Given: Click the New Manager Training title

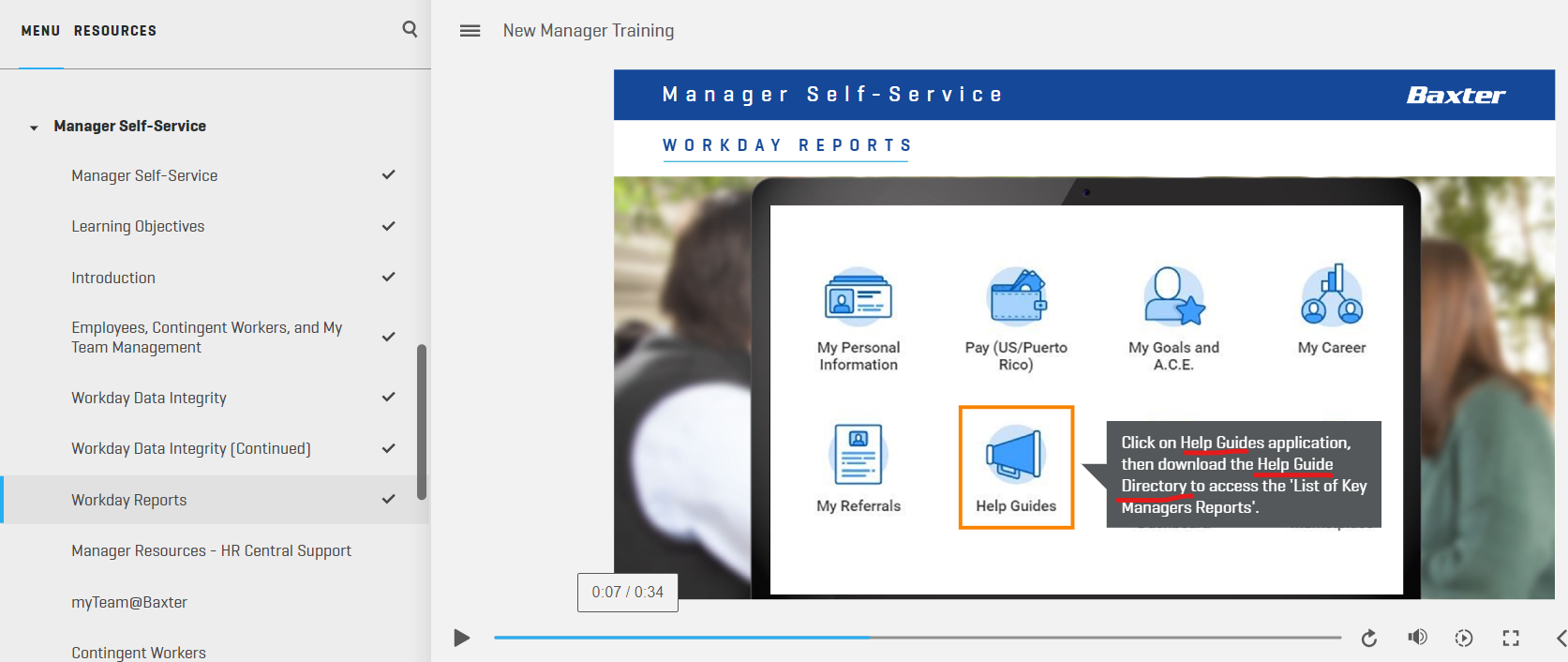Looking at the screenshot, I should click(x=589, y=31).
